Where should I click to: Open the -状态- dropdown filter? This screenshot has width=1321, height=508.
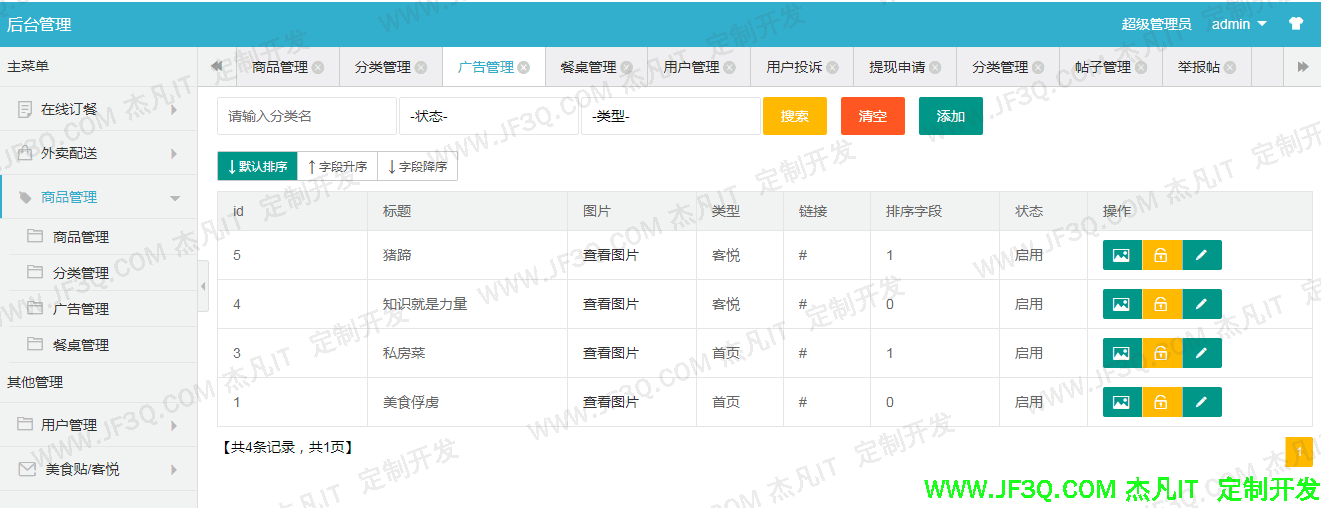click(489, 116)
